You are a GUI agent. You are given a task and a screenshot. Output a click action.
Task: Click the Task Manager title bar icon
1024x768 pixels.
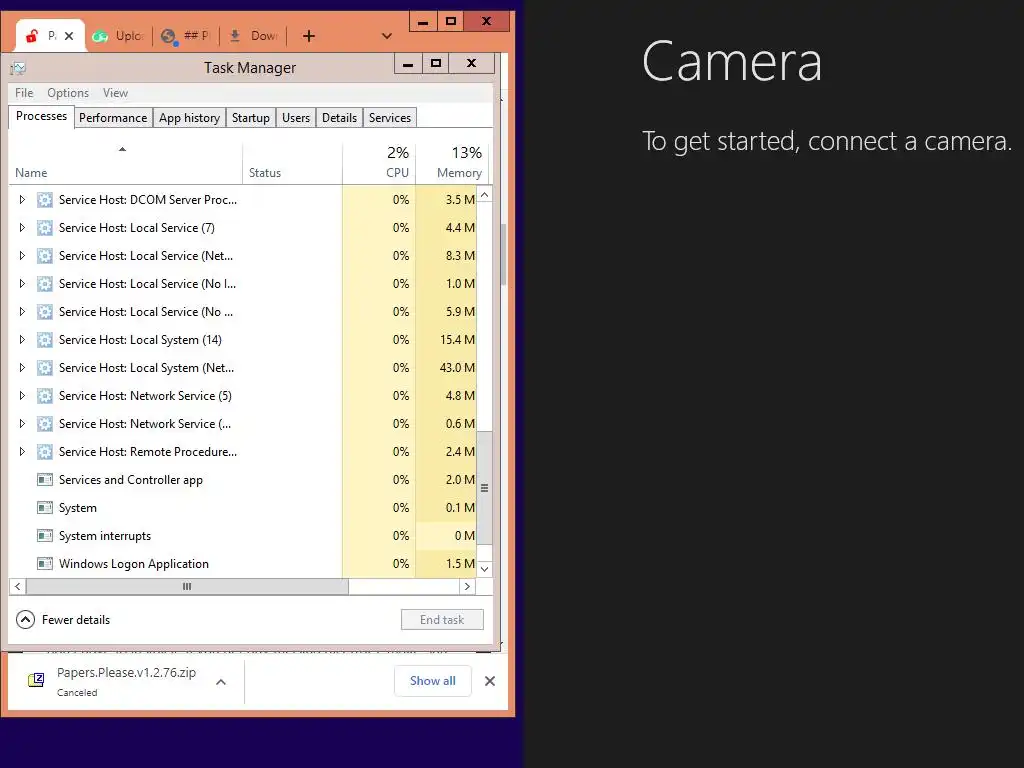coord(18,68)
